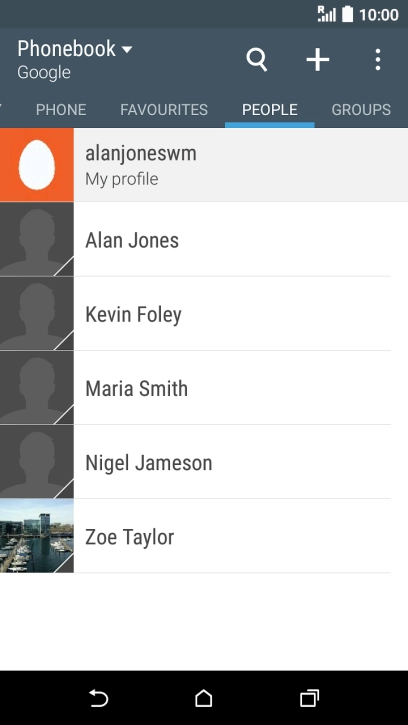This screenshot has width=408, height=725.
Task: Open the Google account filter label
Action: (x=44, y=73)
